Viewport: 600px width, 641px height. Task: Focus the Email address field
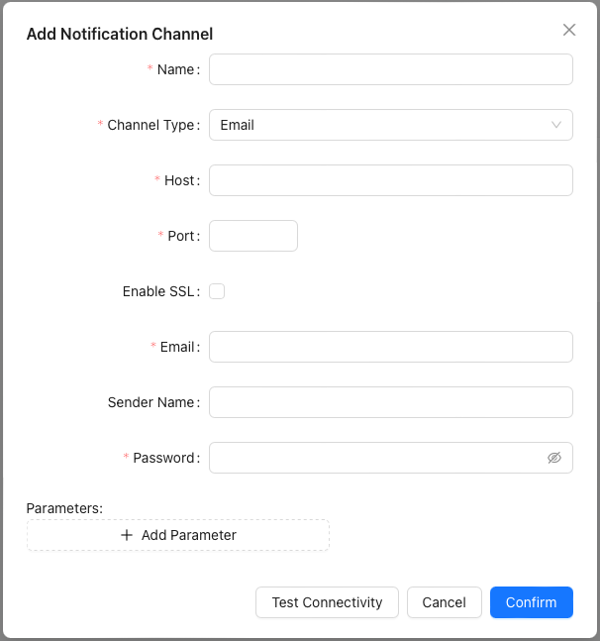coord(391,347)
